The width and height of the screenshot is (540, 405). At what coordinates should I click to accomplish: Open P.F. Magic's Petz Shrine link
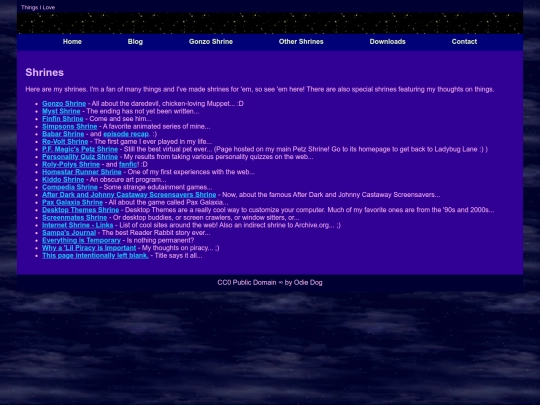coord(80,149)
